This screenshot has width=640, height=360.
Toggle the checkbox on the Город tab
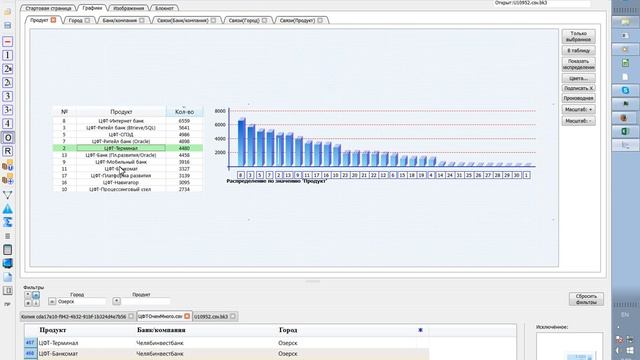pyautogui.click(x=87, y=20)
